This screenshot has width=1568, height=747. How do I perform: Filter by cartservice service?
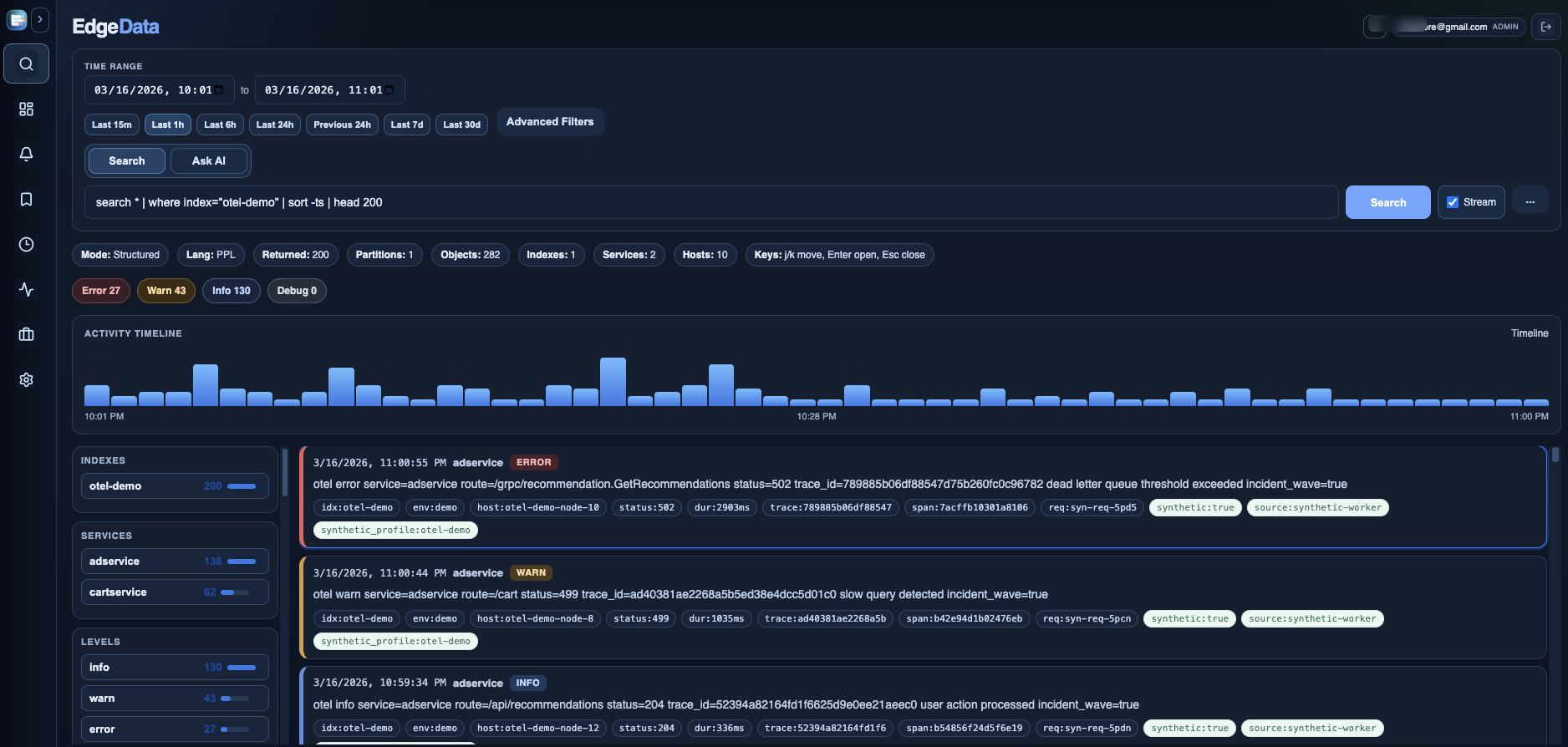175,592
